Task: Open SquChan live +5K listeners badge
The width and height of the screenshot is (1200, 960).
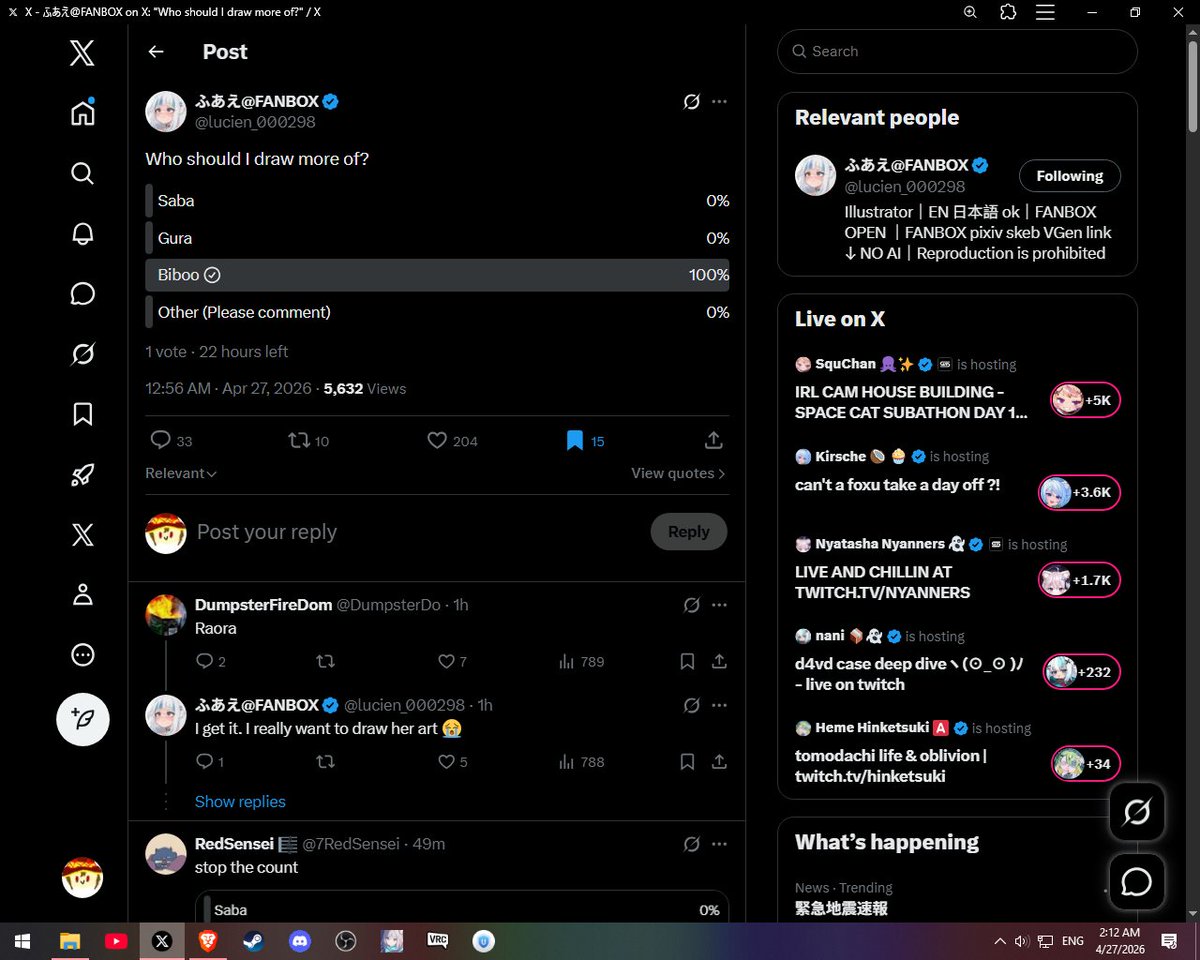Action: click(x=1085, y=400)
